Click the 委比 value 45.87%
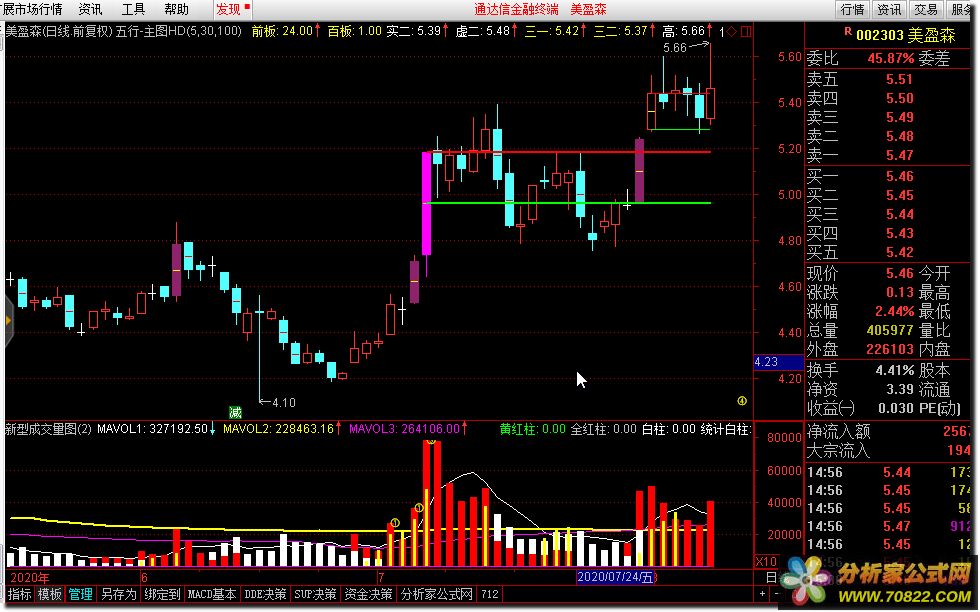Screen dimensions: 980x612 point(891,59)
